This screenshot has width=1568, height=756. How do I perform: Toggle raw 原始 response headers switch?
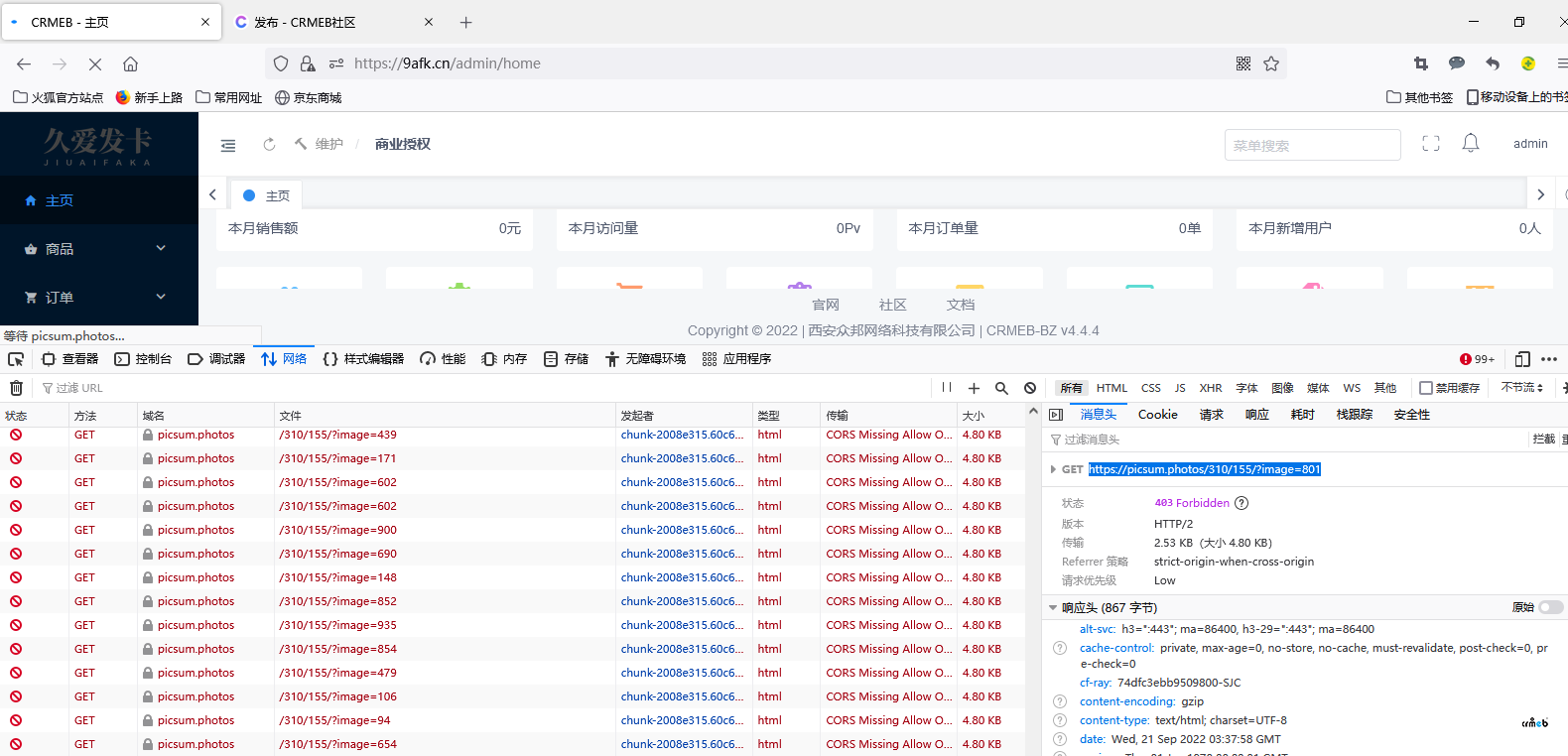click(x=1552, y=607)
